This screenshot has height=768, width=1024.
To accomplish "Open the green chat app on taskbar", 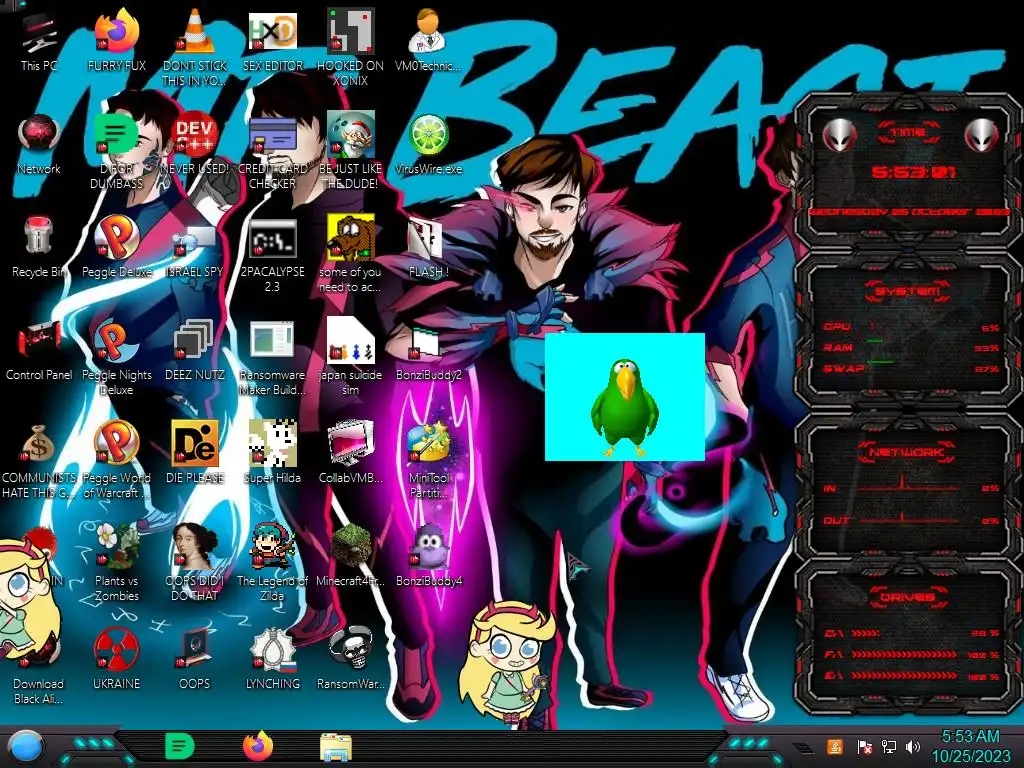I will (x=180, y=746).
